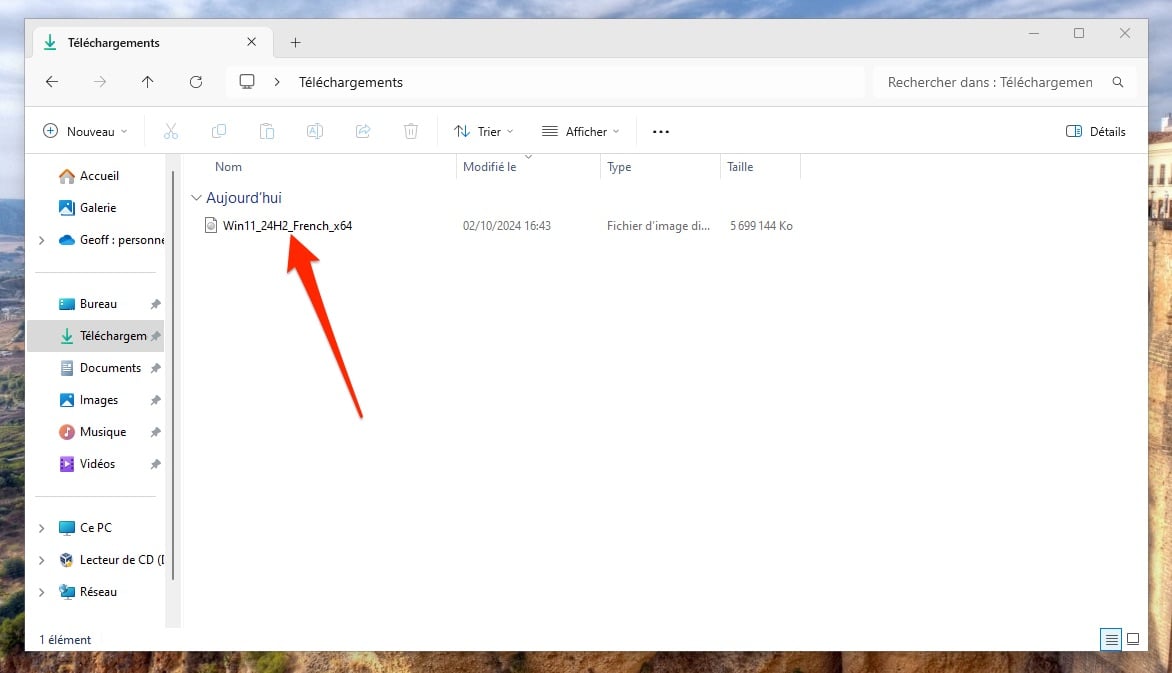
Task: Go up one folder level
Action: coord(147,82)
